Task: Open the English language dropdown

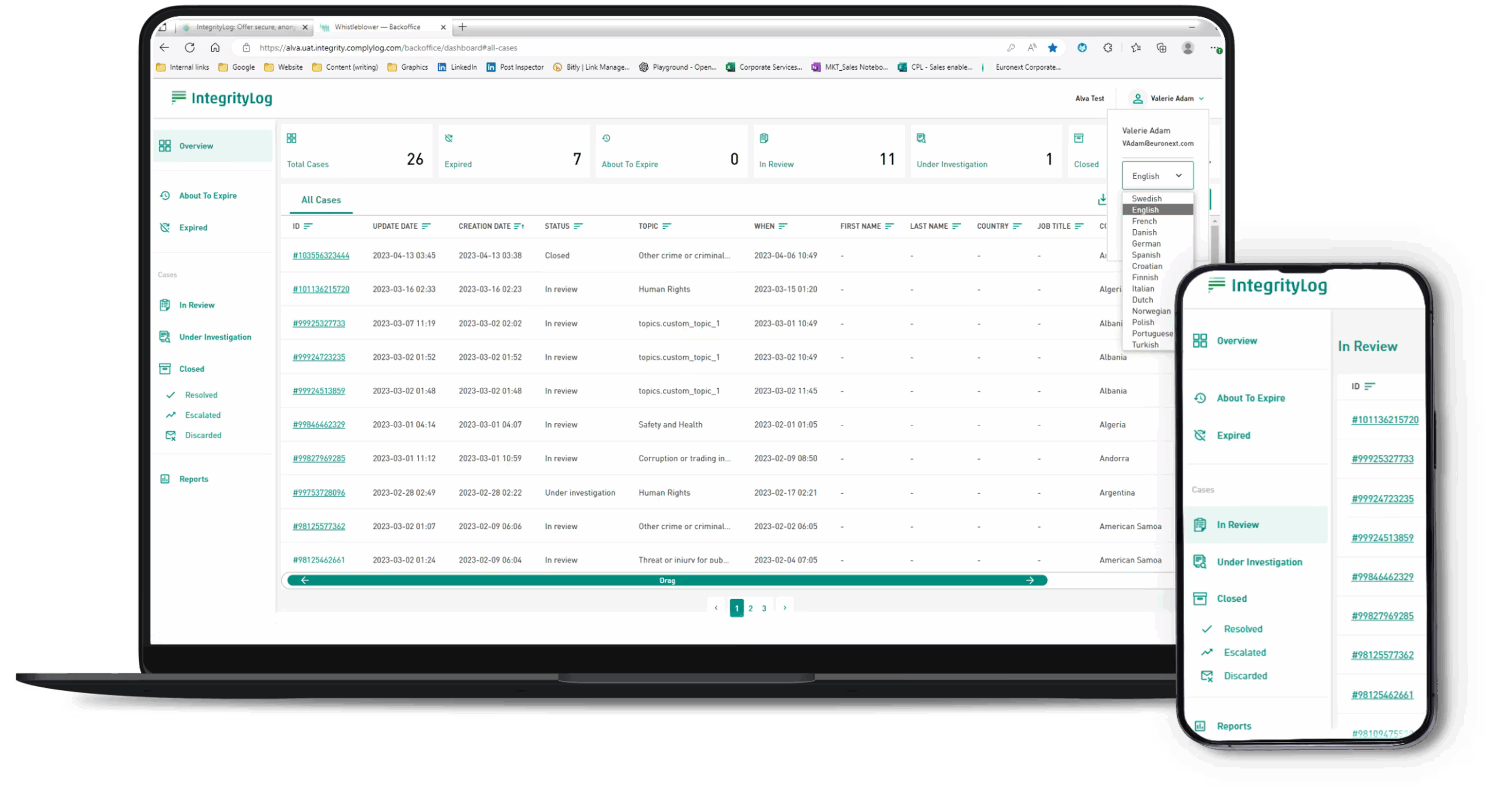Action: [1157, 176]
